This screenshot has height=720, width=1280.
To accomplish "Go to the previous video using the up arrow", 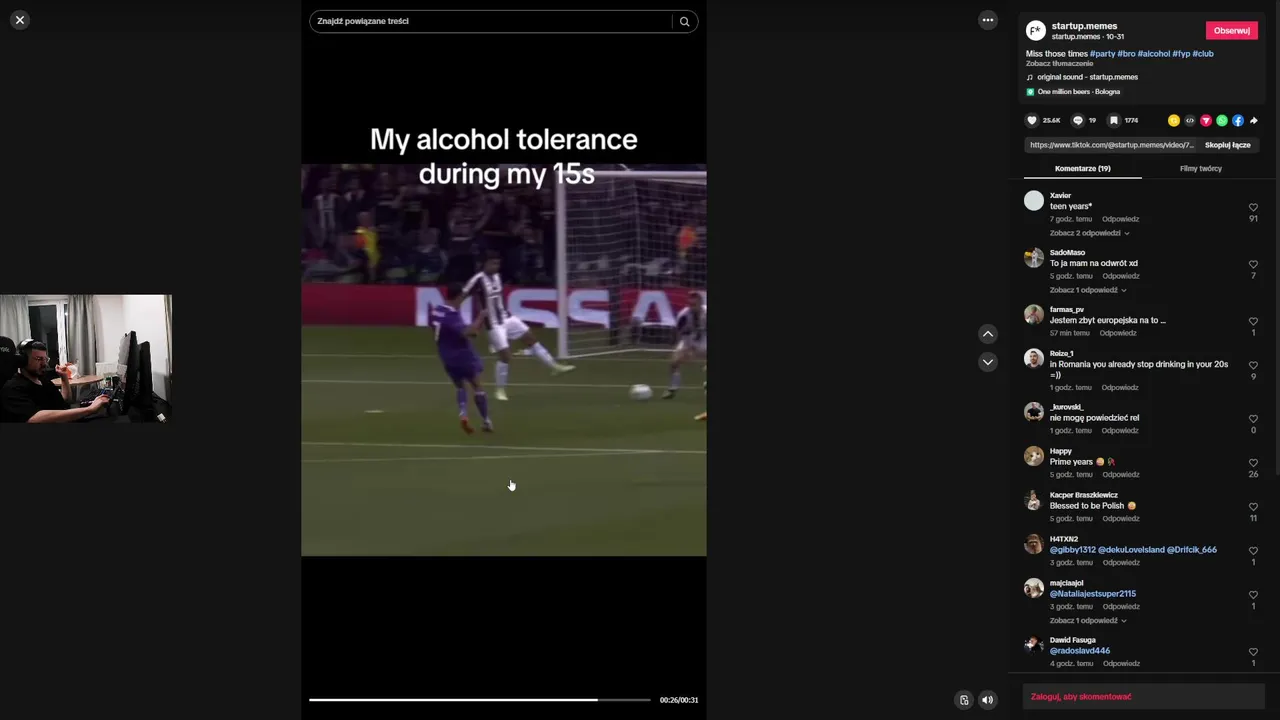I will (988, 334).
